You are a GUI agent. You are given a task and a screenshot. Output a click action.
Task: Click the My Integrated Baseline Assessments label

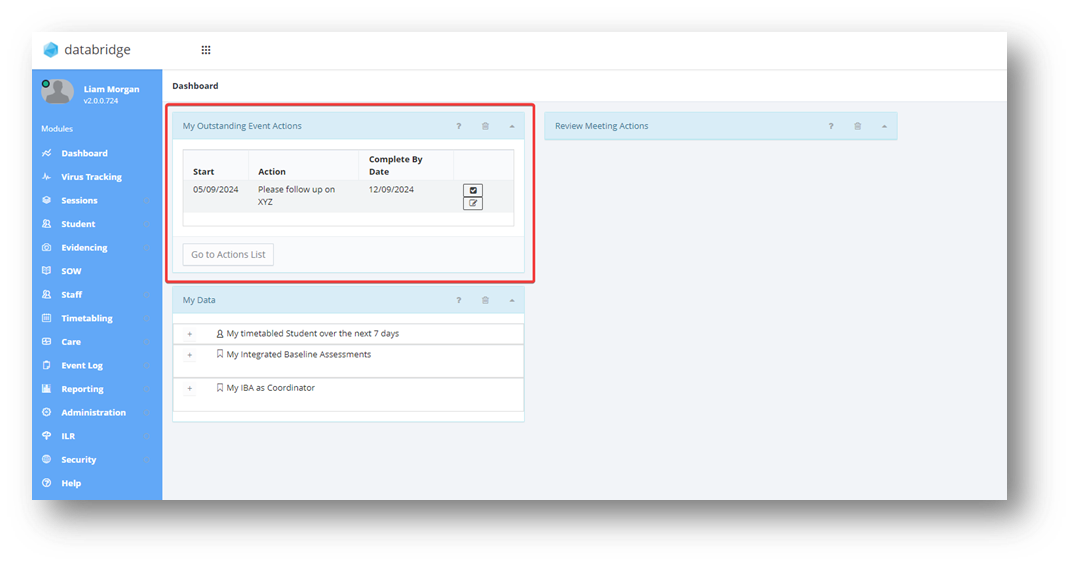299,354
